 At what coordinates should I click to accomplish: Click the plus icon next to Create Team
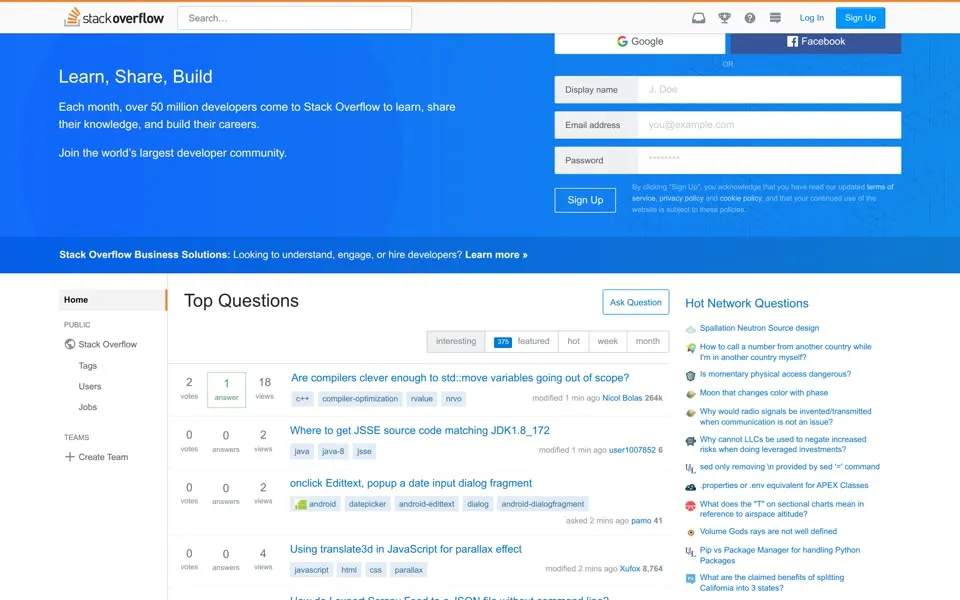click(69, 457)
